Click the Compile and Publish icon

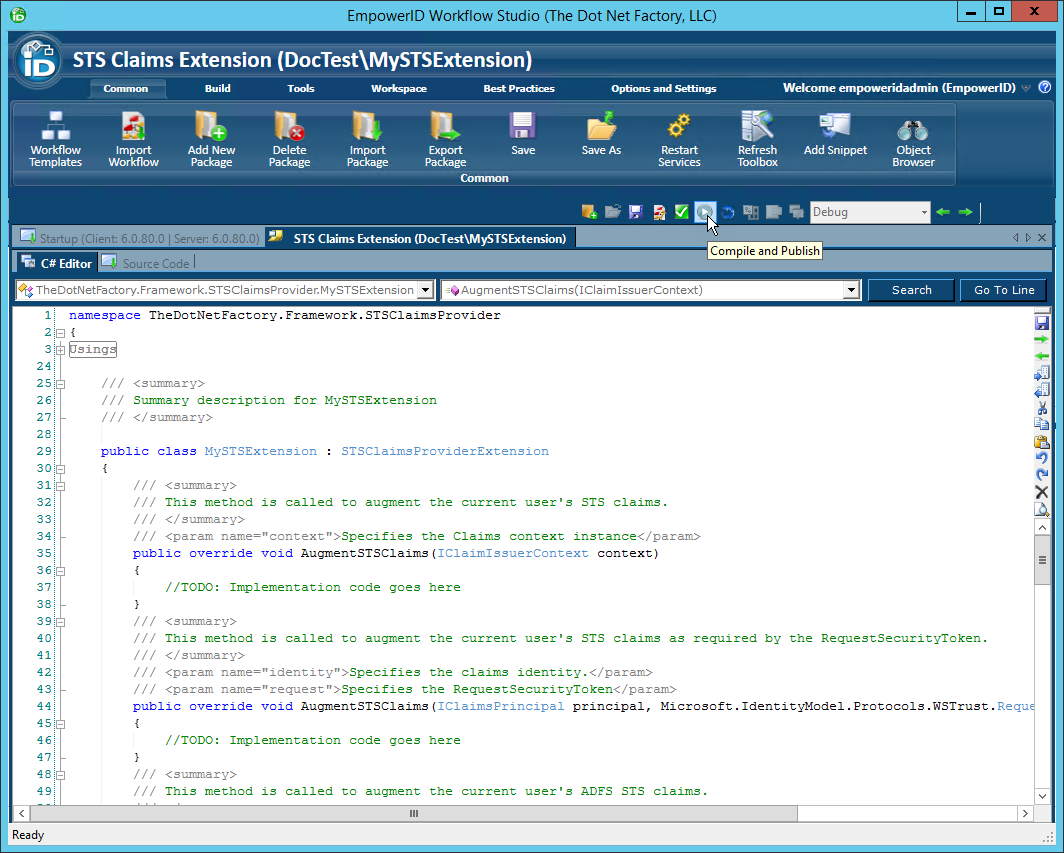(706, 212)
